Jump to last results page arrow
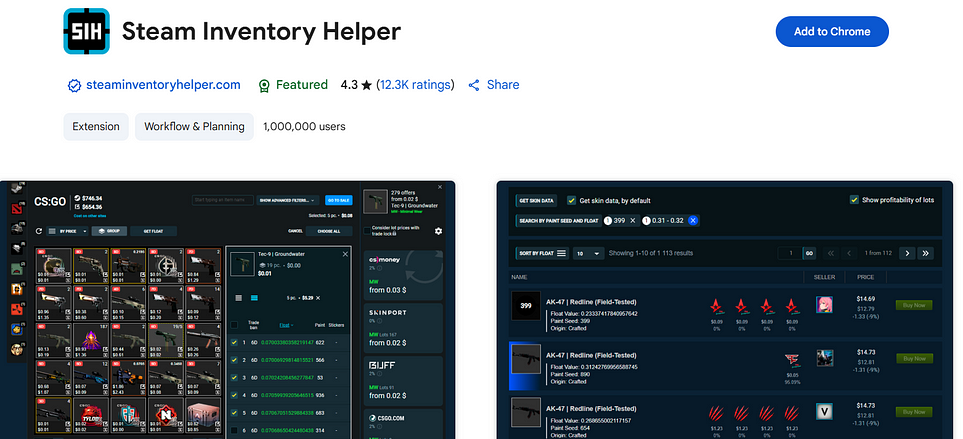The image size is (963, 439). click(x=926, y=253)
